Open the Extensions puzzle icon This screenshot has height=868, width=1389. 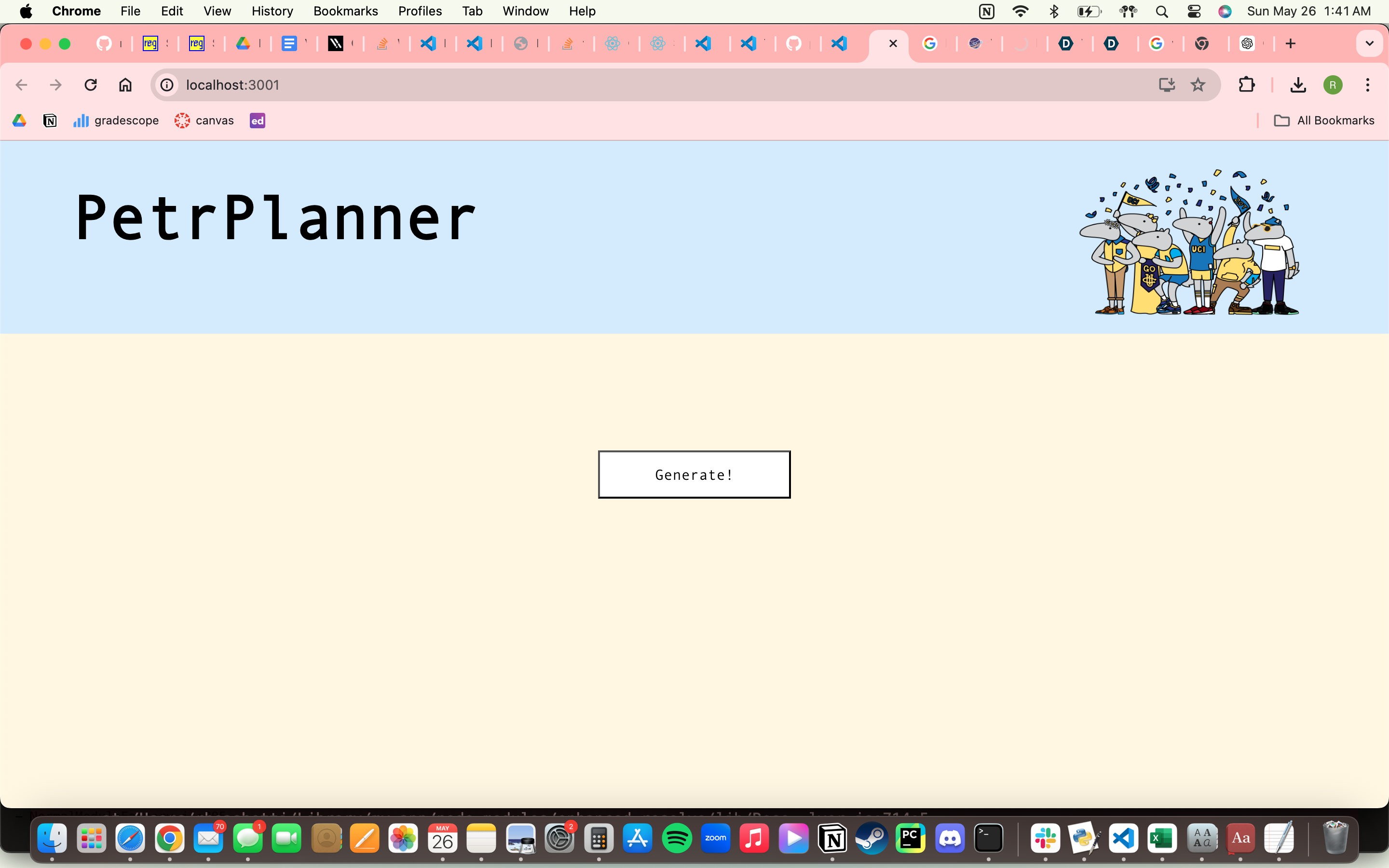click(x=1246, y=85)
